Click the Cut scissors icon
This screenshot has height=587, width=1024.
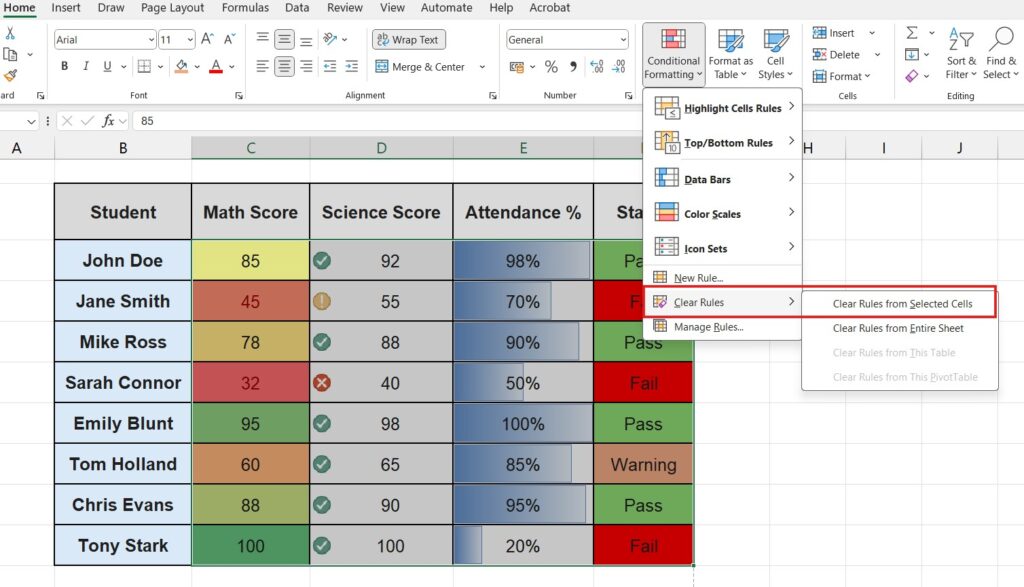pos(10,33)
